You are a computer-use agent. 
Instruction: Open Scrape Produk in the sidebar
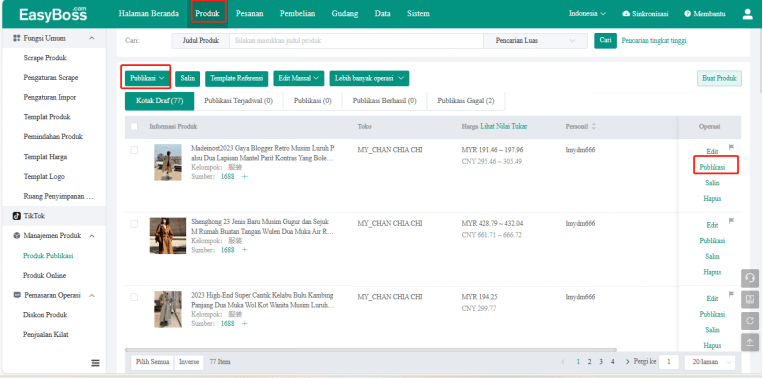45,58
